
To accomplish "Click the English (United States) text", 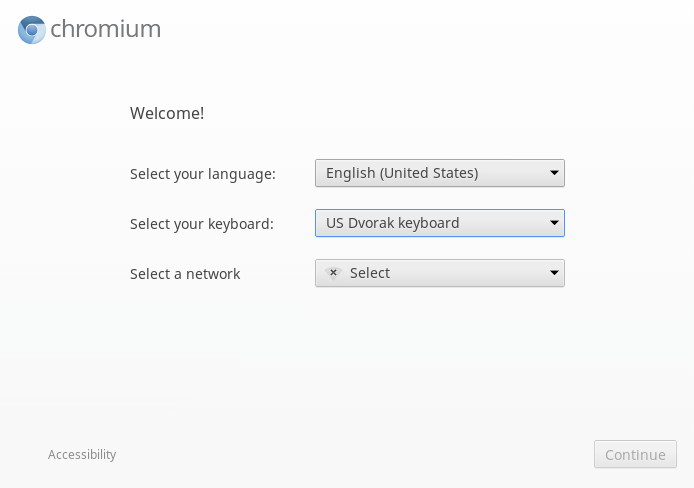I will coord(401,173).
